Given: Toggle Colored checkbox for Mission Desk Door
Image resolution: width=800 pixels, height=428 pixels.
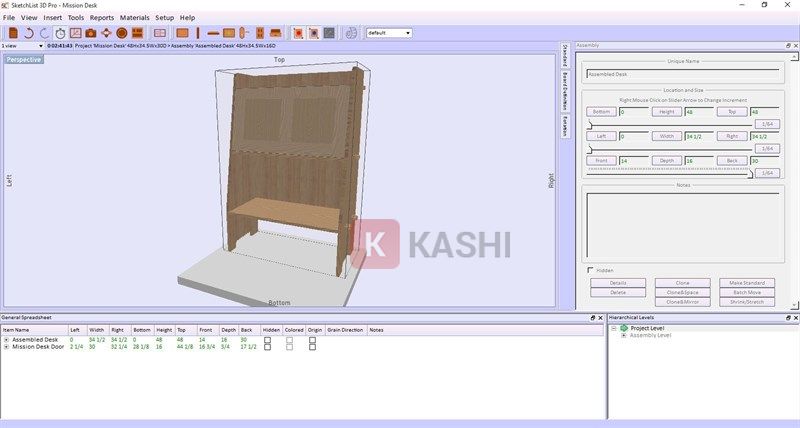Looking at the screenshot, I should point(289,347).
